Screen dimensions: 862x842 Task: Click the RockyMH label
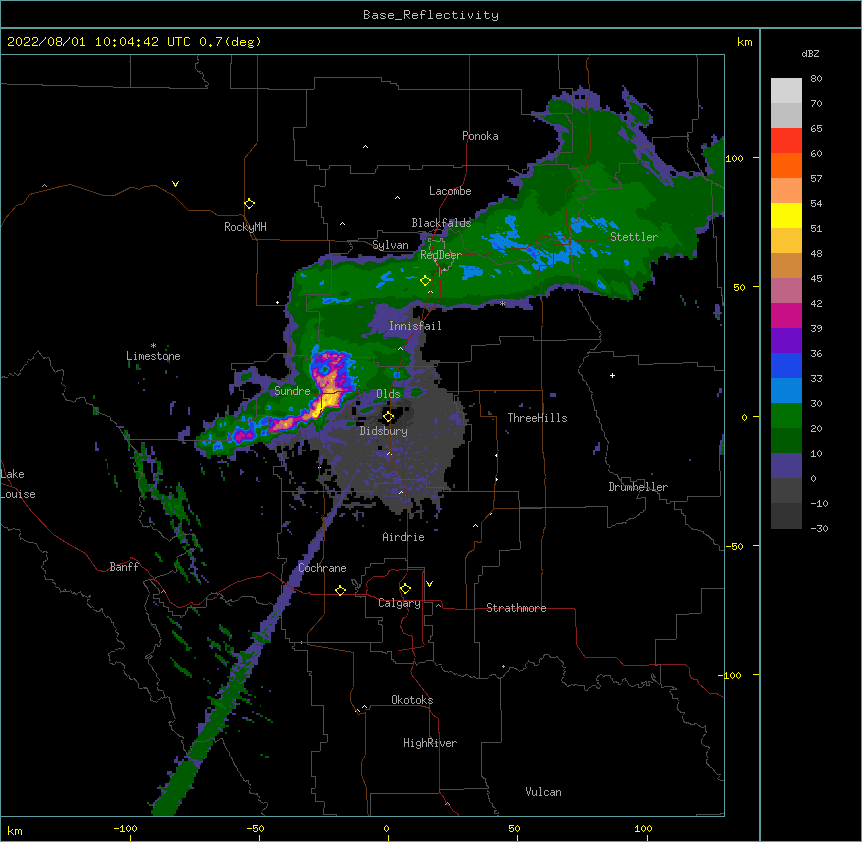click(x=245, y=227)
